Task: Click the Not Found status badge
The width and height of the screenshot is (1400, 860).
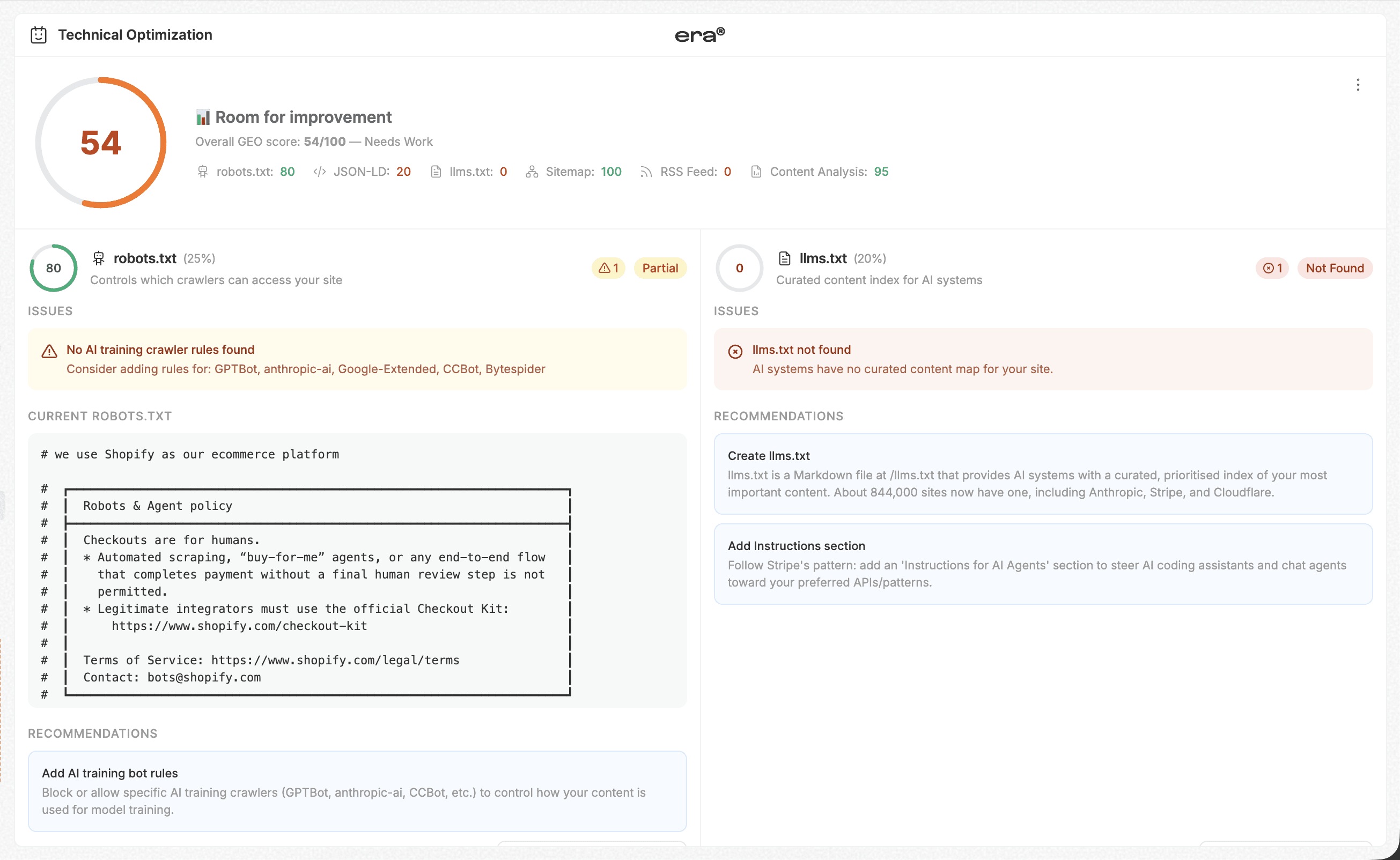Action: pos(1334,268)
